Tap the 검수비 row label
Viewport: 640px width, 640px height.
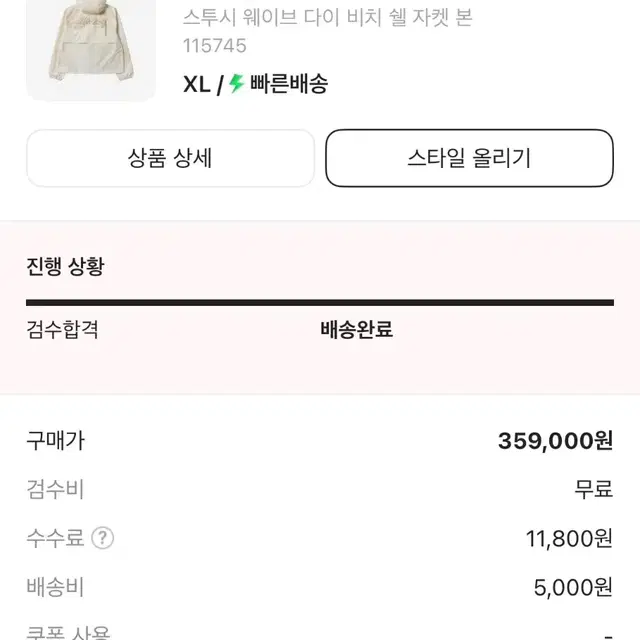(55, 490)
